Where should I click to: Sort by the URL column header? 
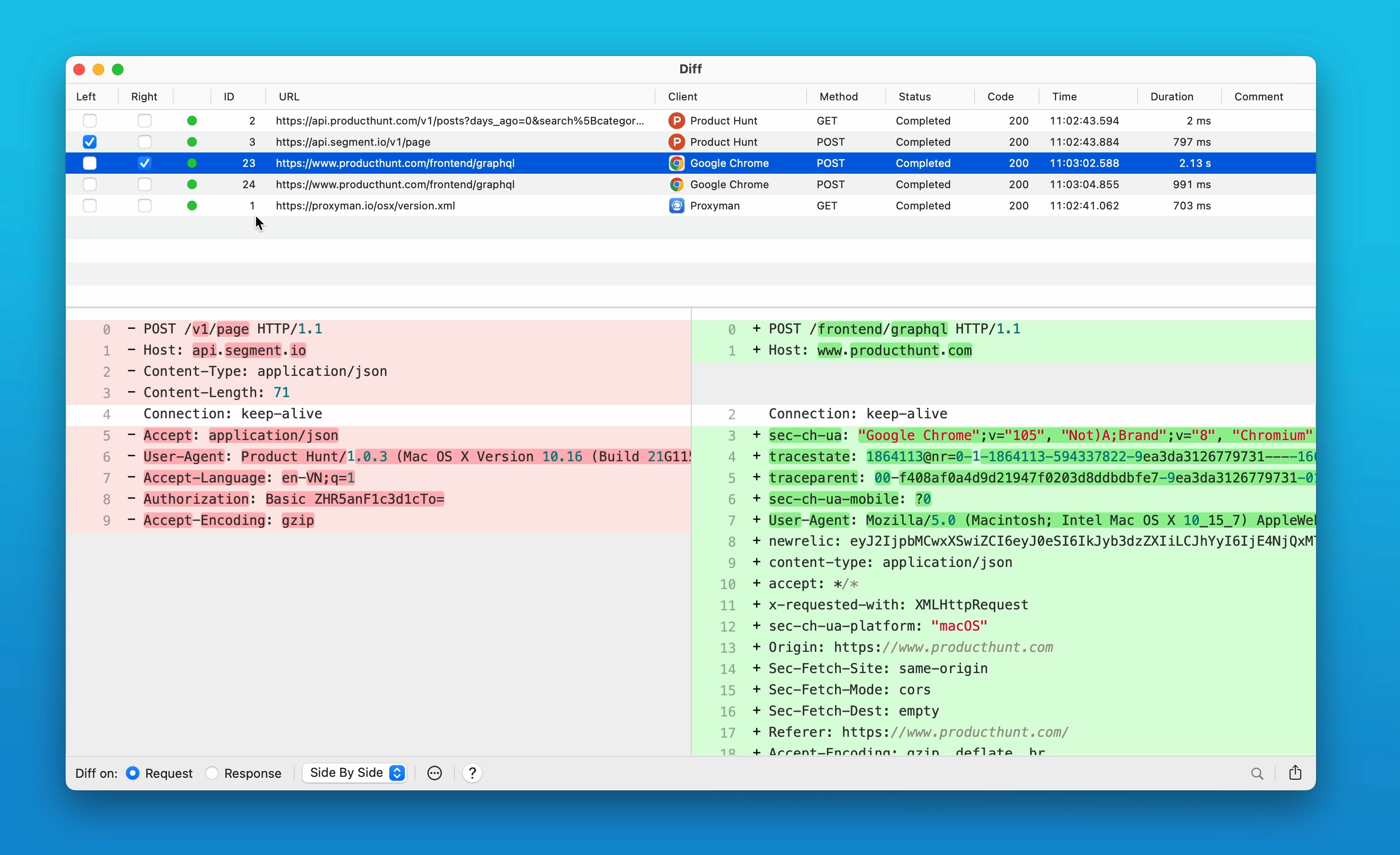point(288,97)
